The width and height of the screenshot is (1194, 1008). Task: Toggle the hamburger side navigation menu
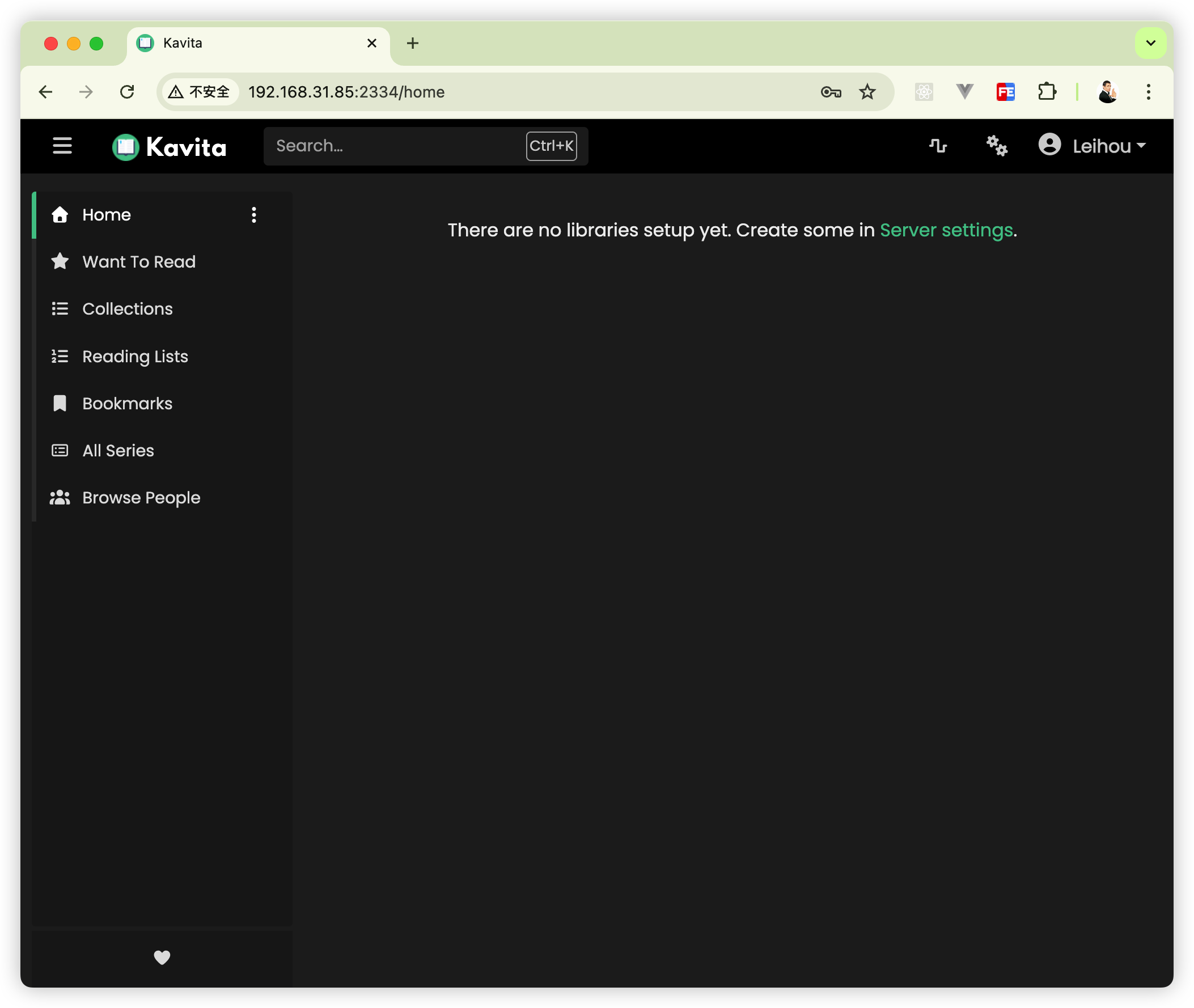pyautogui.click(x=62, y=146)
